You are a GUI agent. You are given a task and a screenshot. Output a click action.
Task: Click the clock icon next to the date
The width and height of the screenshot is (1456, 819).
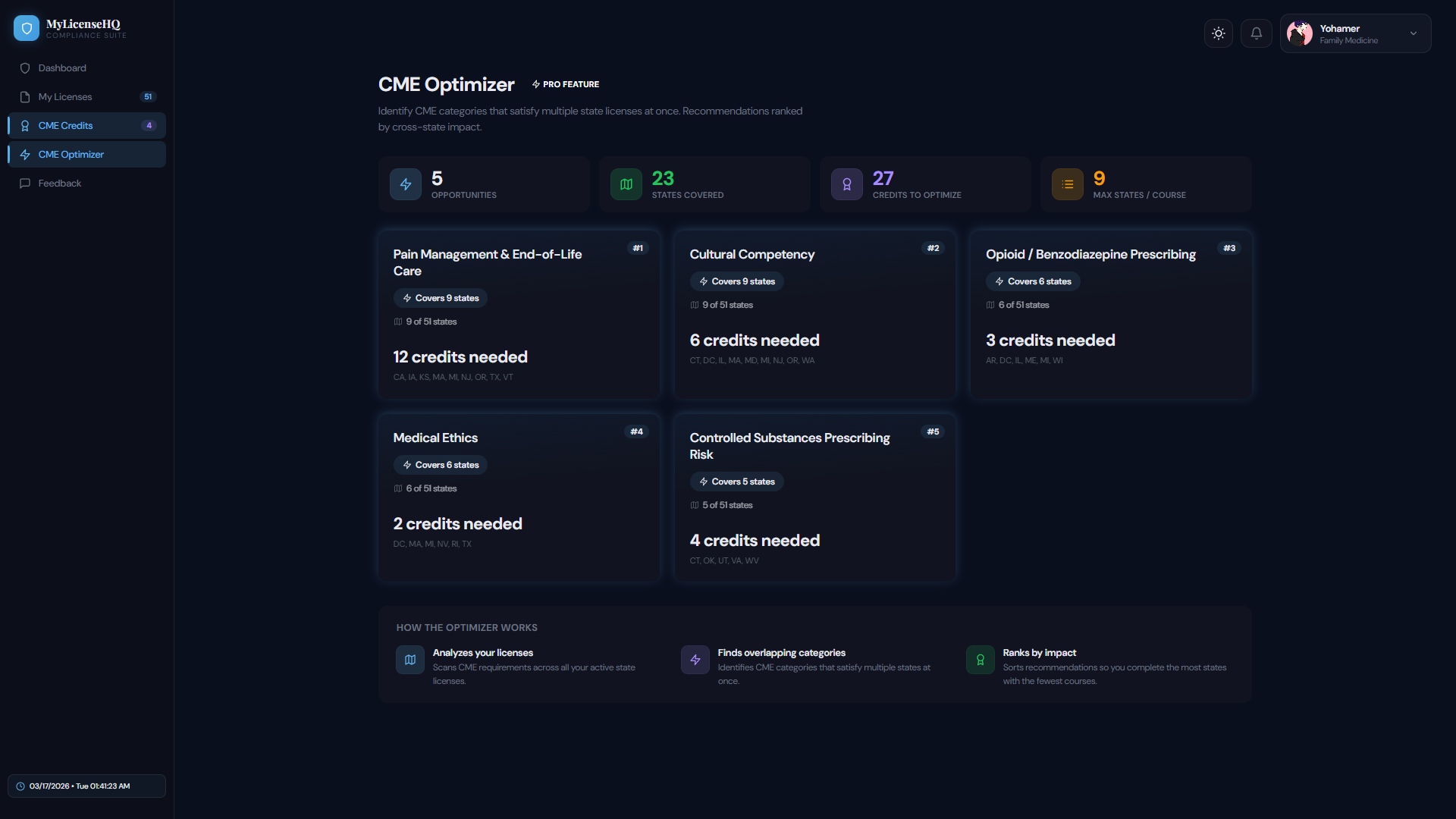pos(21,786)
